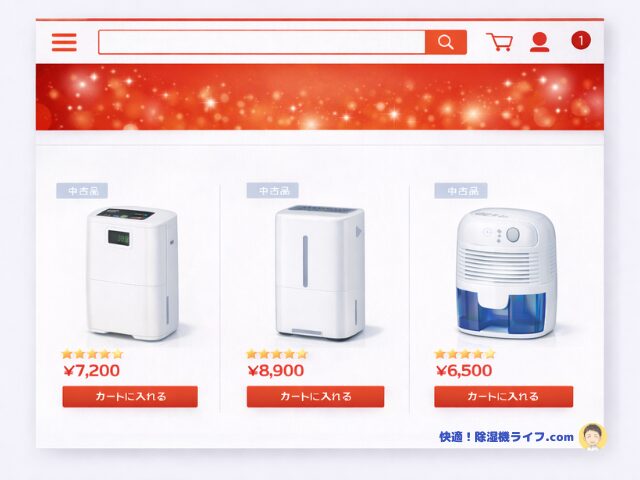Image resolution: width=640 pixels, height=480 pixels.
Task: Click the avatar face icon near watermark
Action: click(593, 436)
